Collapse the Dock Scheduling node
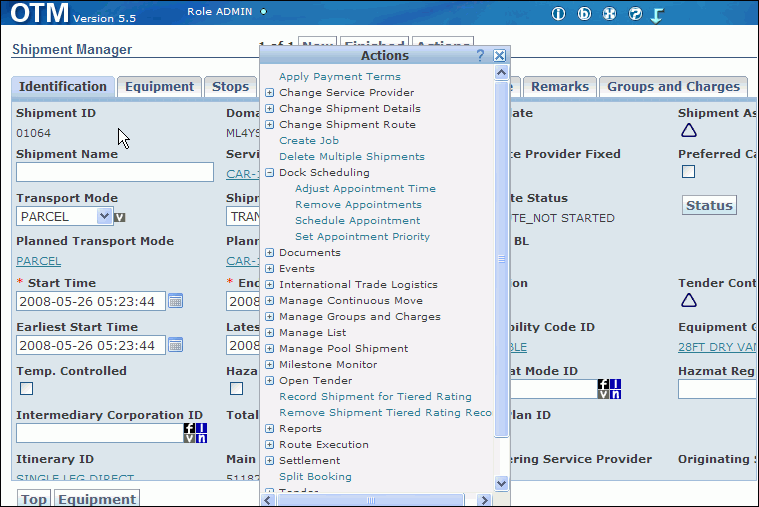The height and width of the screenshot is (507, 759). click(270, 172)
